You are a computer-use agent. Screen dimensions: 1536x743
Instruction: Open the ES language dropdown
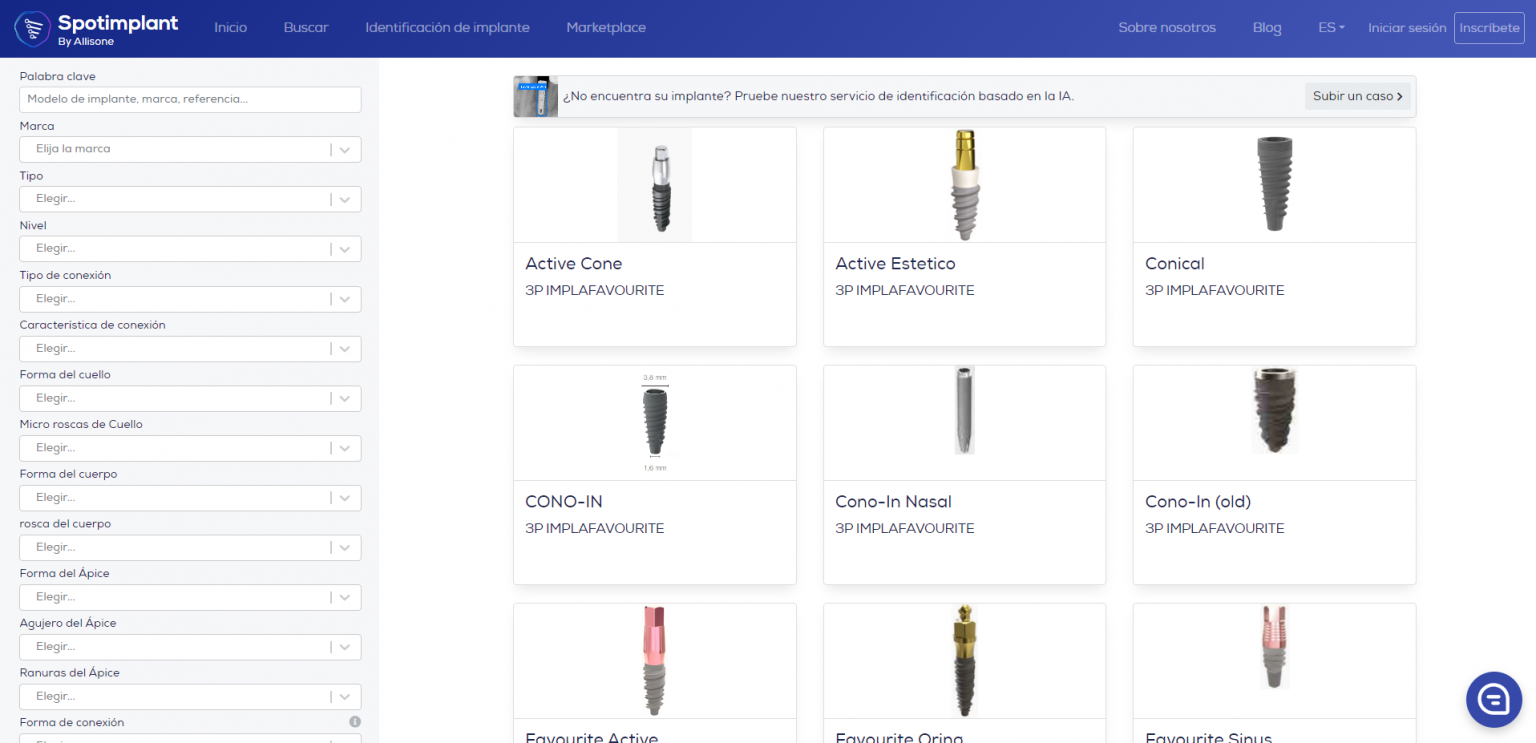1331,28
